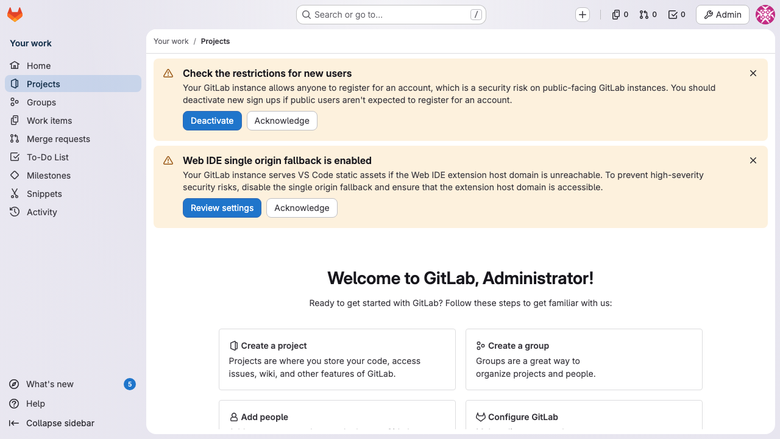
Task: Open Milestones in sidebar
Action: [x=73, y=176]
